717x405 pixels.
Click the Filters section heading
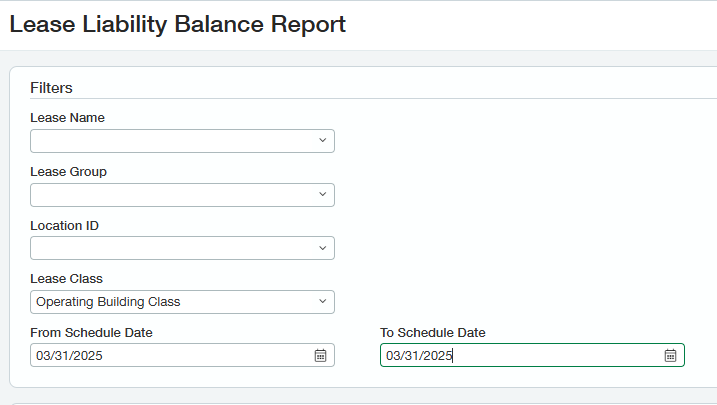tap(51, 88)
